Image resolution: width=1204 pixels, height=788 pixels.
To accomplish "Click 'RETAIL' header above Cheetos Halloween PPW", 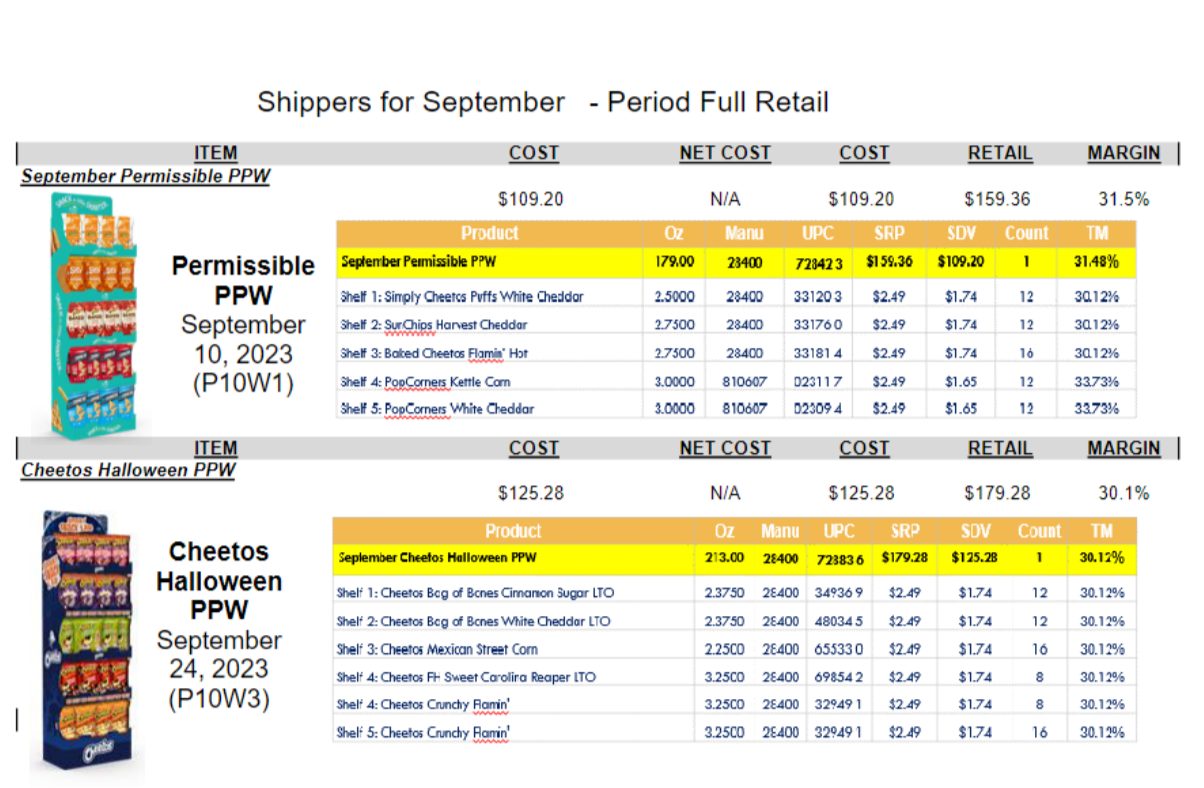I will coord(999,449).
